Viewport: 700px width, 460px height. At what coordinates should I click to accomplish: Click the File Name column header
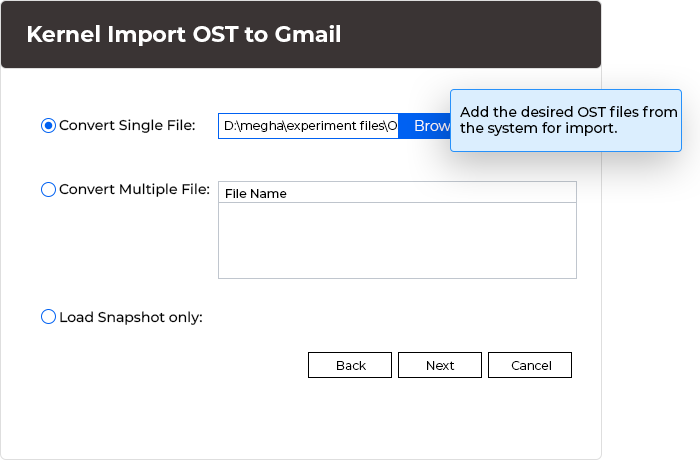[397, 193]
